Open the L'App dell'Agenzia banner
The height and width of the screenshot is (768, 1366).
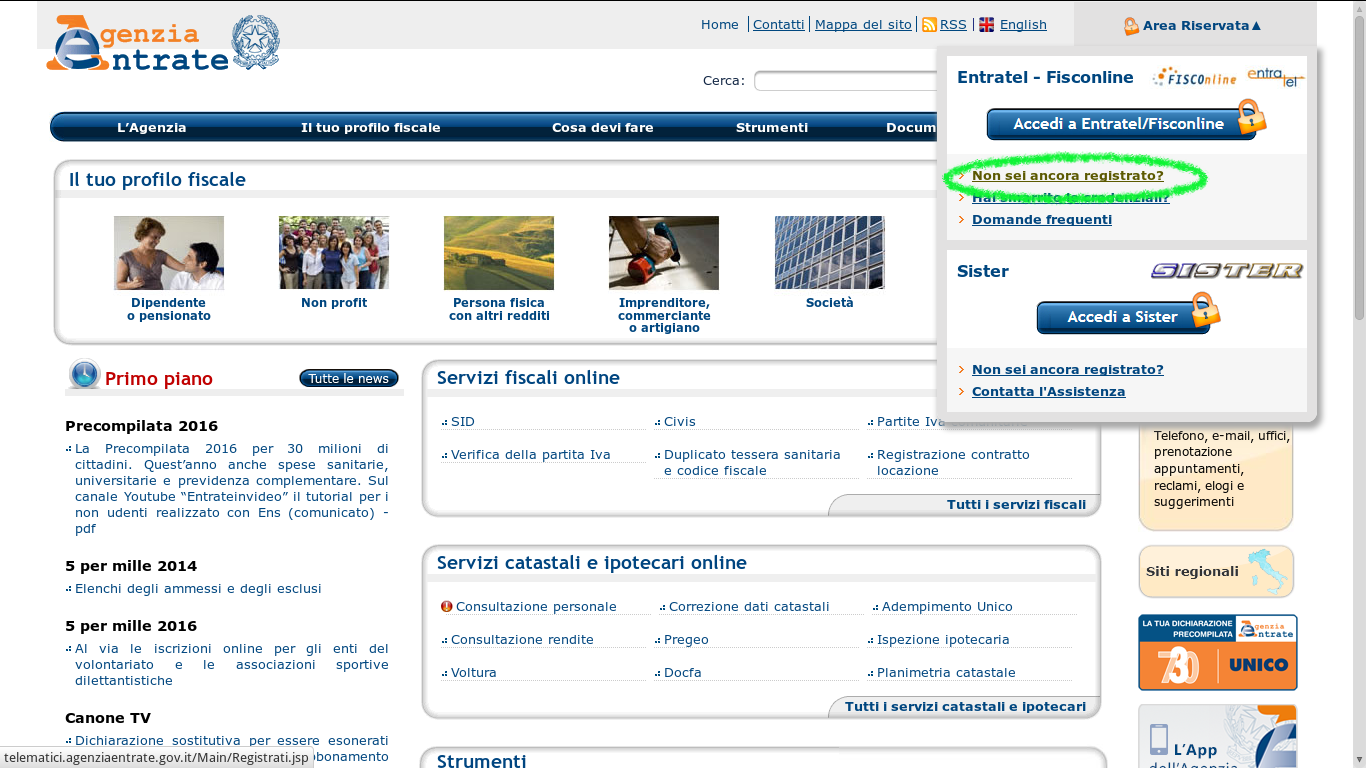tap(1217, 736)
